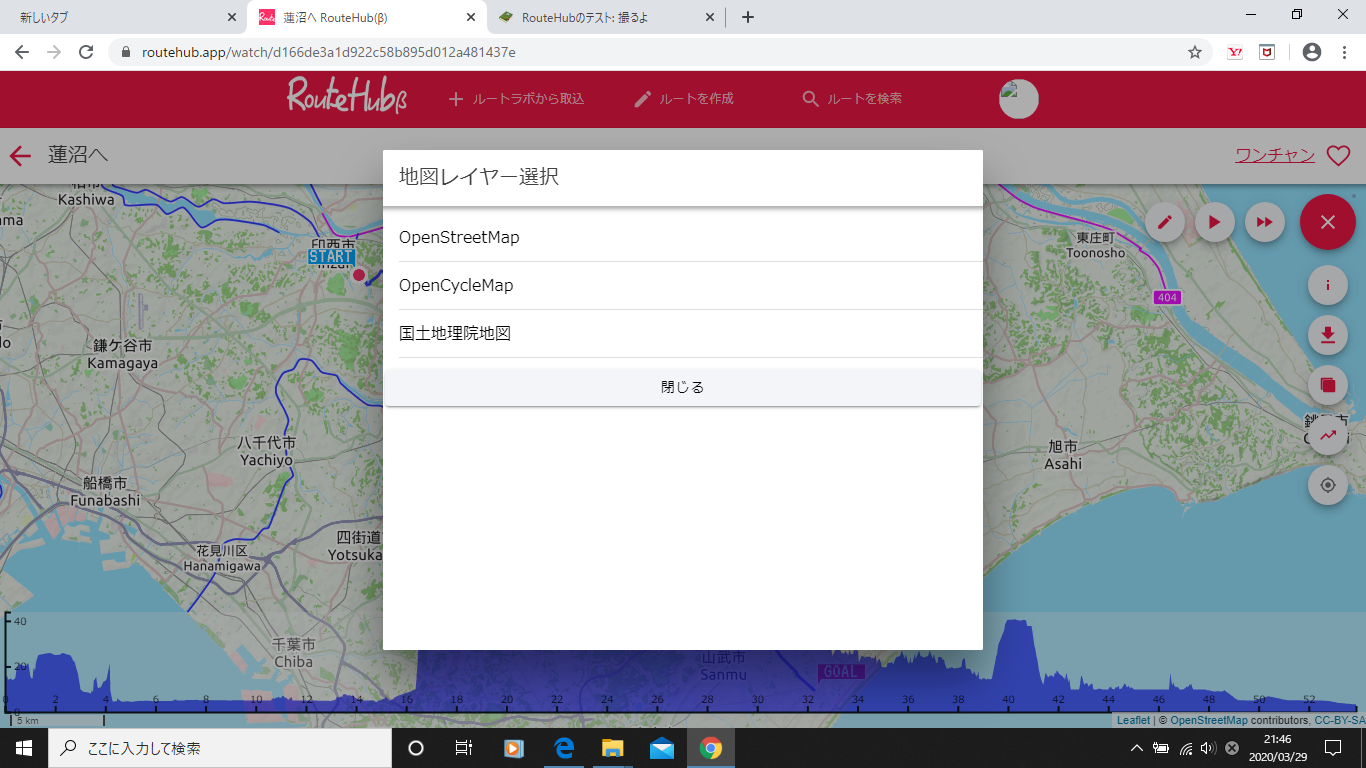This screenshot has height=768, width=1366.
Task: Open the route edit pencil button
Action: click(x=1164, y=222)
